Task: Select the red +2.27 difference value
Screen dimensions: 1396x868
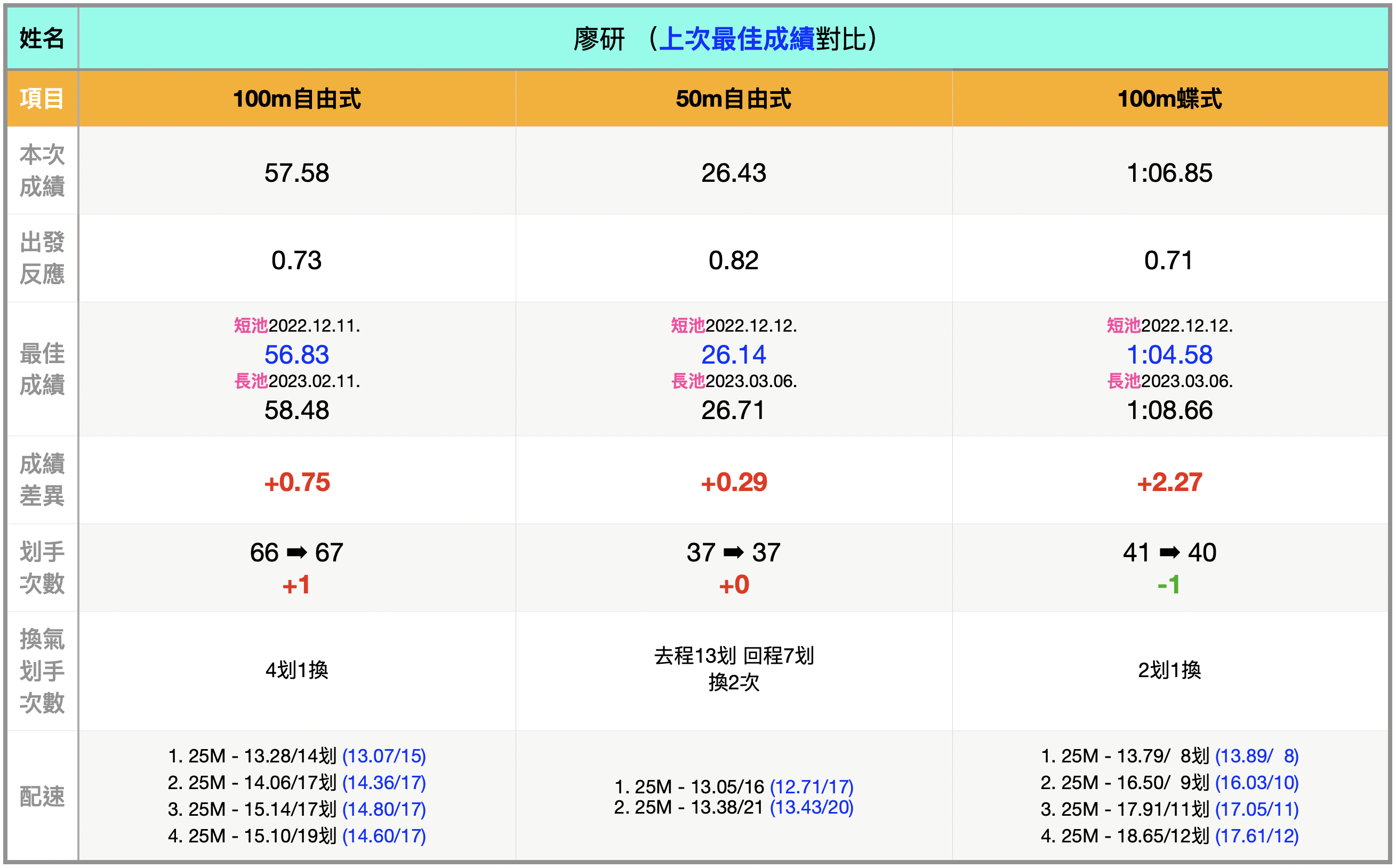Action: [x=1169, y=482]
